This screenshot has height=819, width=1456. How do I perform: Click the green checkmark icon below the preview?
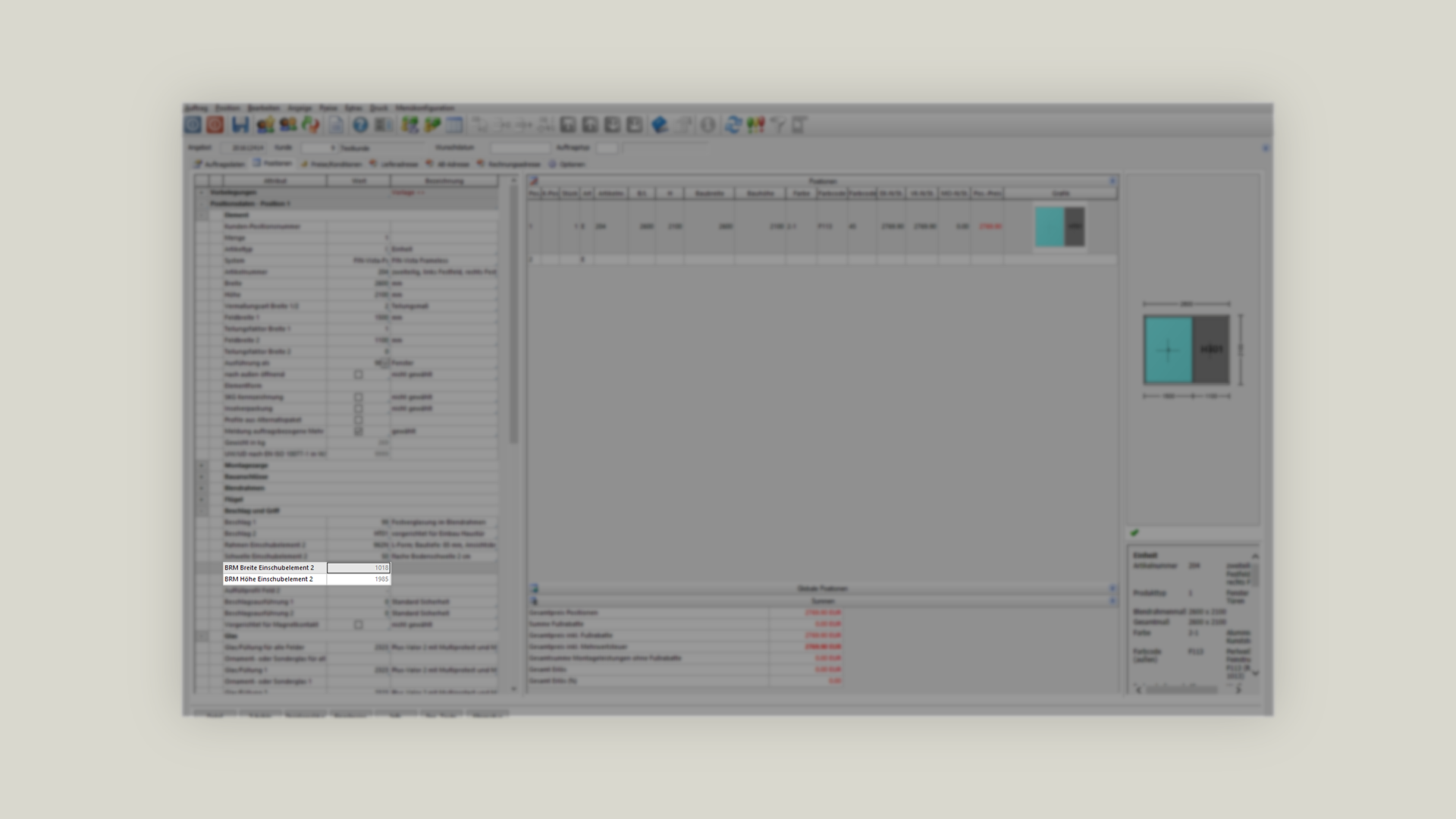[1134, 532]
